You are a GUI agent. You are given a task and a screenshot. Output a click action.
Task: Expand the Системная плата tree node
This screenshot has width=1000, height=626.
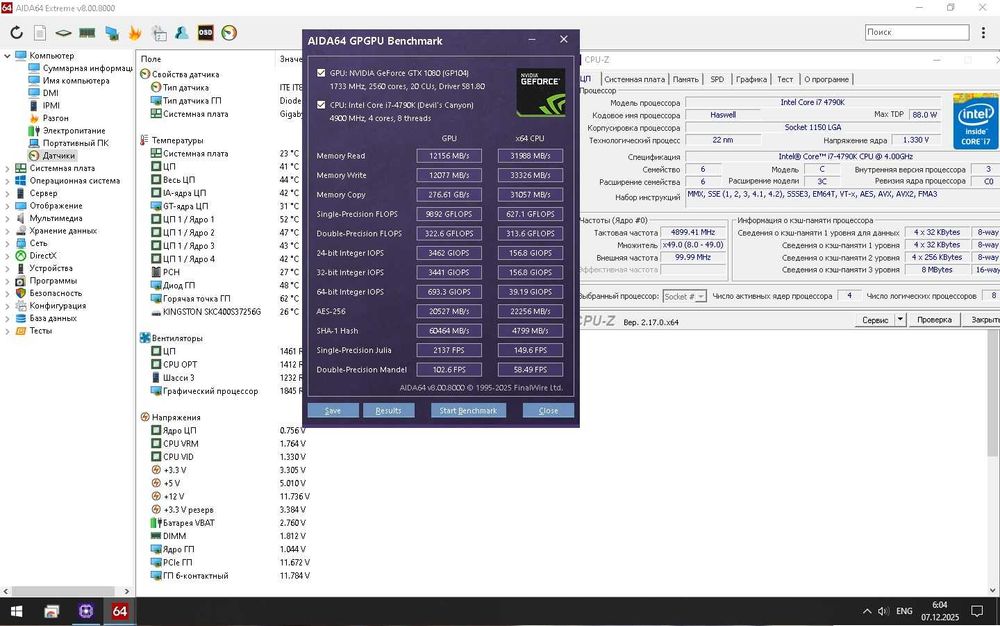(x=7, y=168)
